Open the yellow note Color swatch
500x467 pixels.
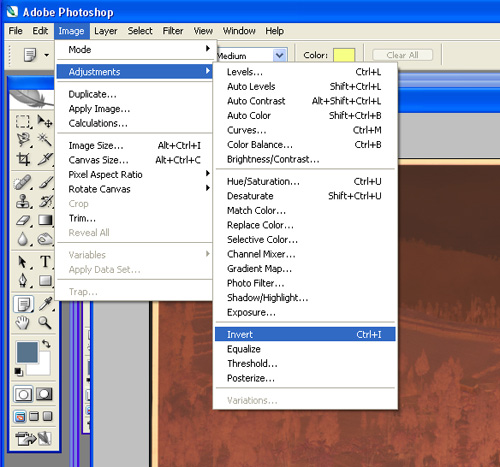pos(344,55)
